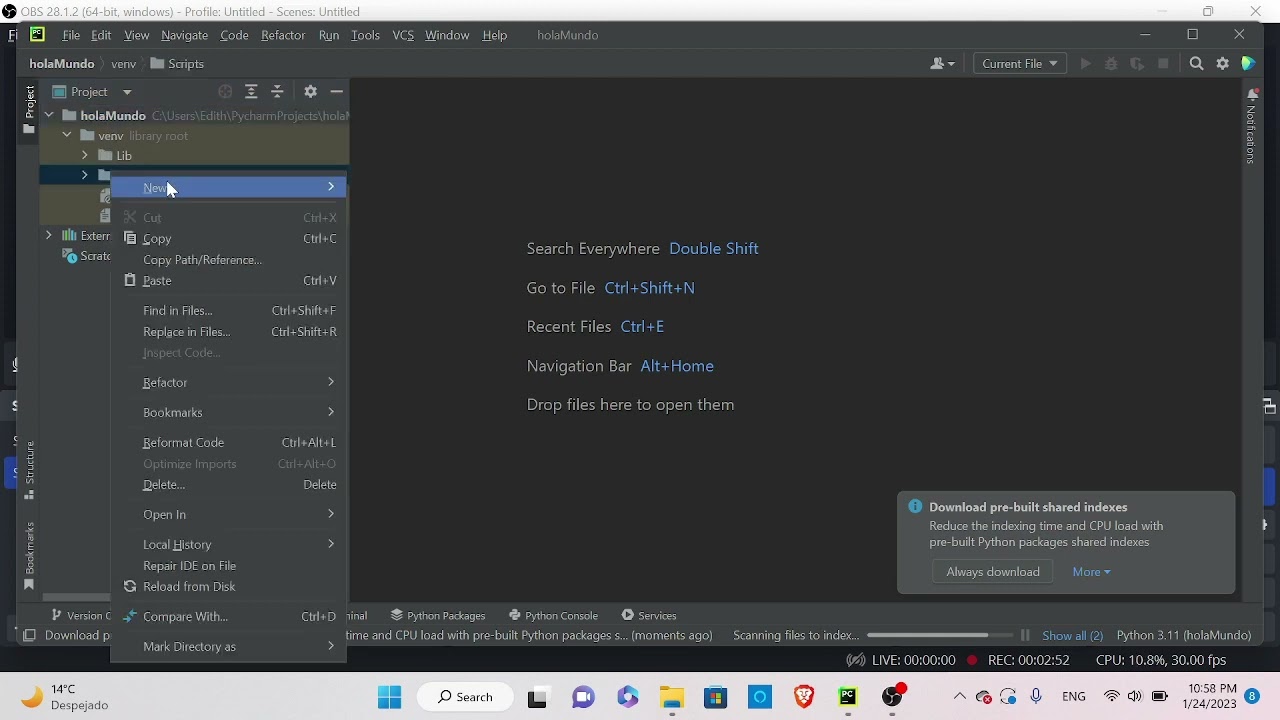The image size is (1280, 720).
Task: Open the File menu in menu bar
Action: [71, 35]
